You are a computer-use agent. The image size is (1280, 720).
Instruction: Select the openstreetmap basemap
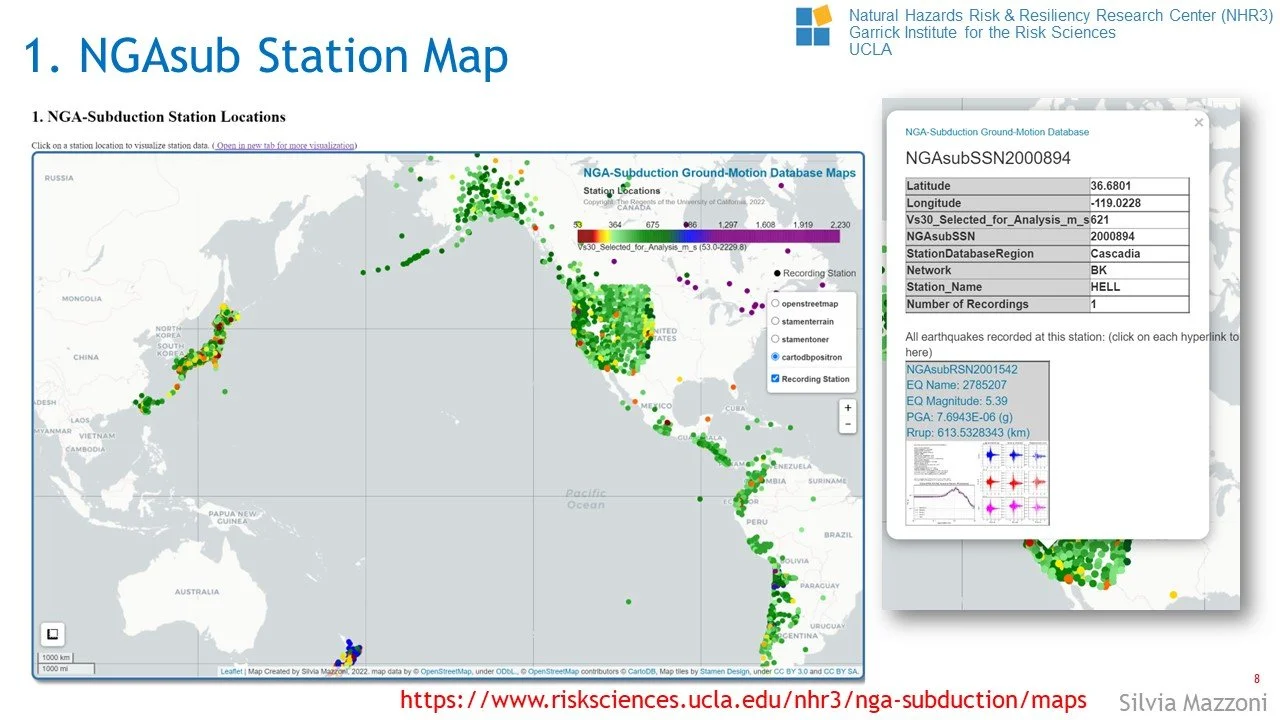775,303
